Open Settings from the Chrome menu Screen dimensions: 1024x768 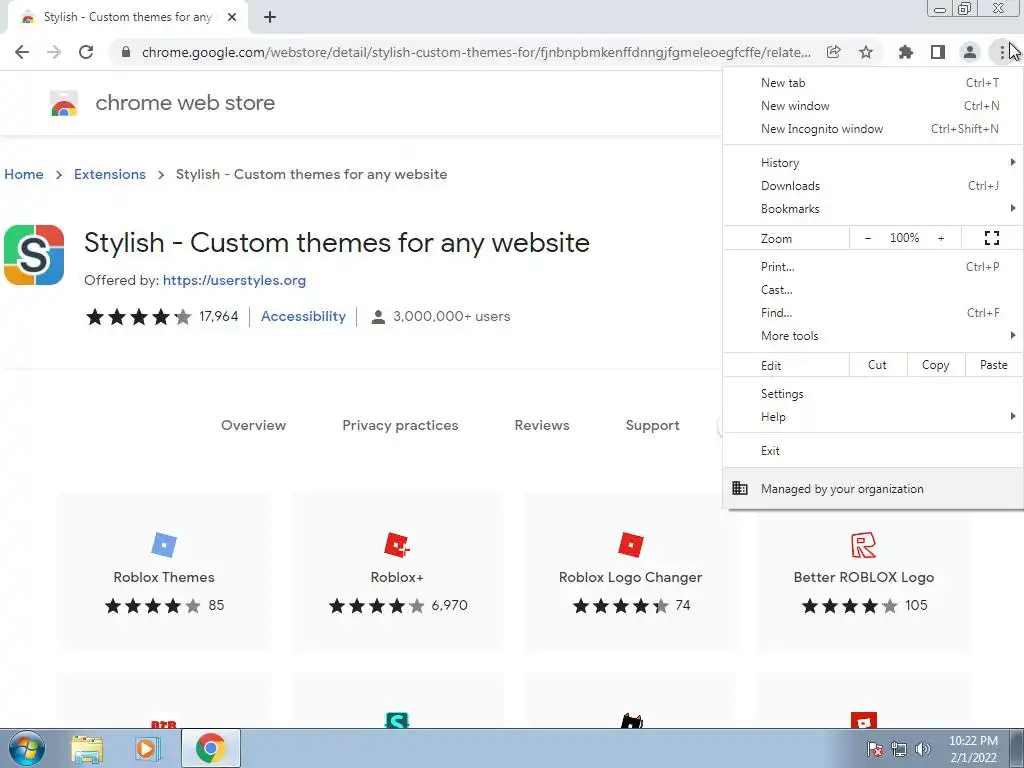point(873,394)
